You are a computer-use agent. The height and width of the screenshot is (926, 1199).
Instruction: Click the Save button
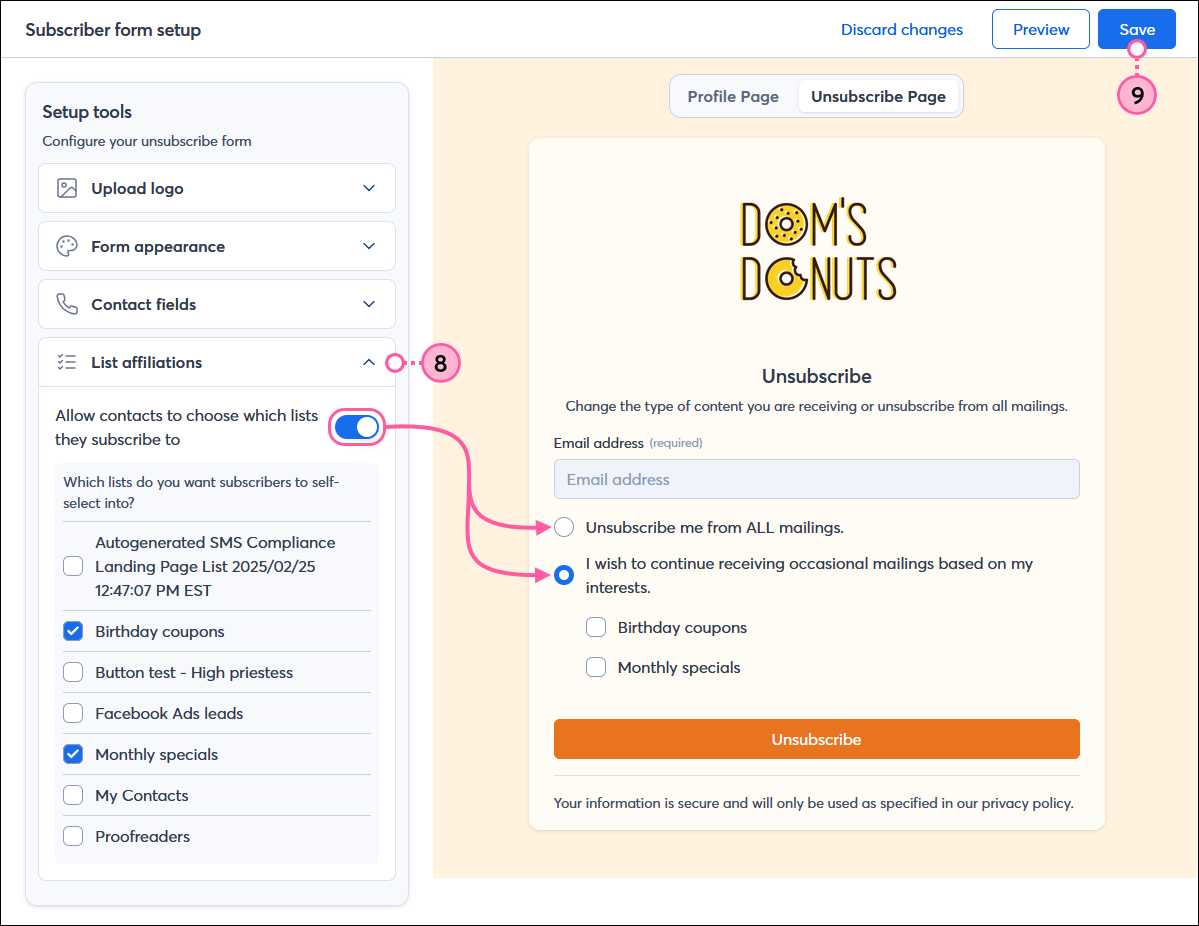(x=1136, y=29)
